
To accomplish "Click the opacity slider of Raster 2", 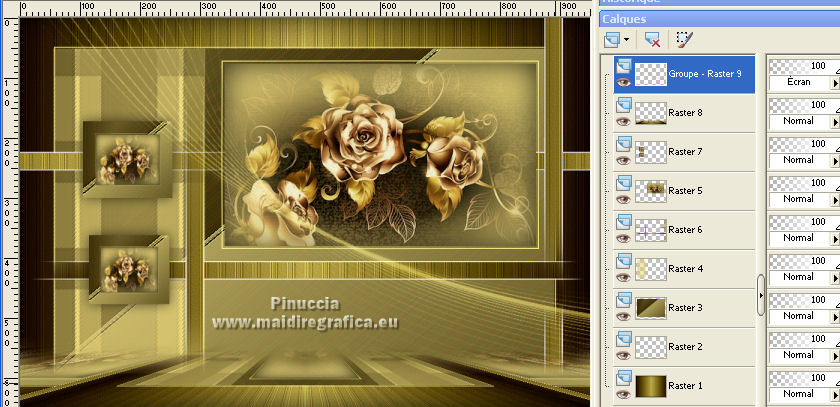I will [804, 341].
